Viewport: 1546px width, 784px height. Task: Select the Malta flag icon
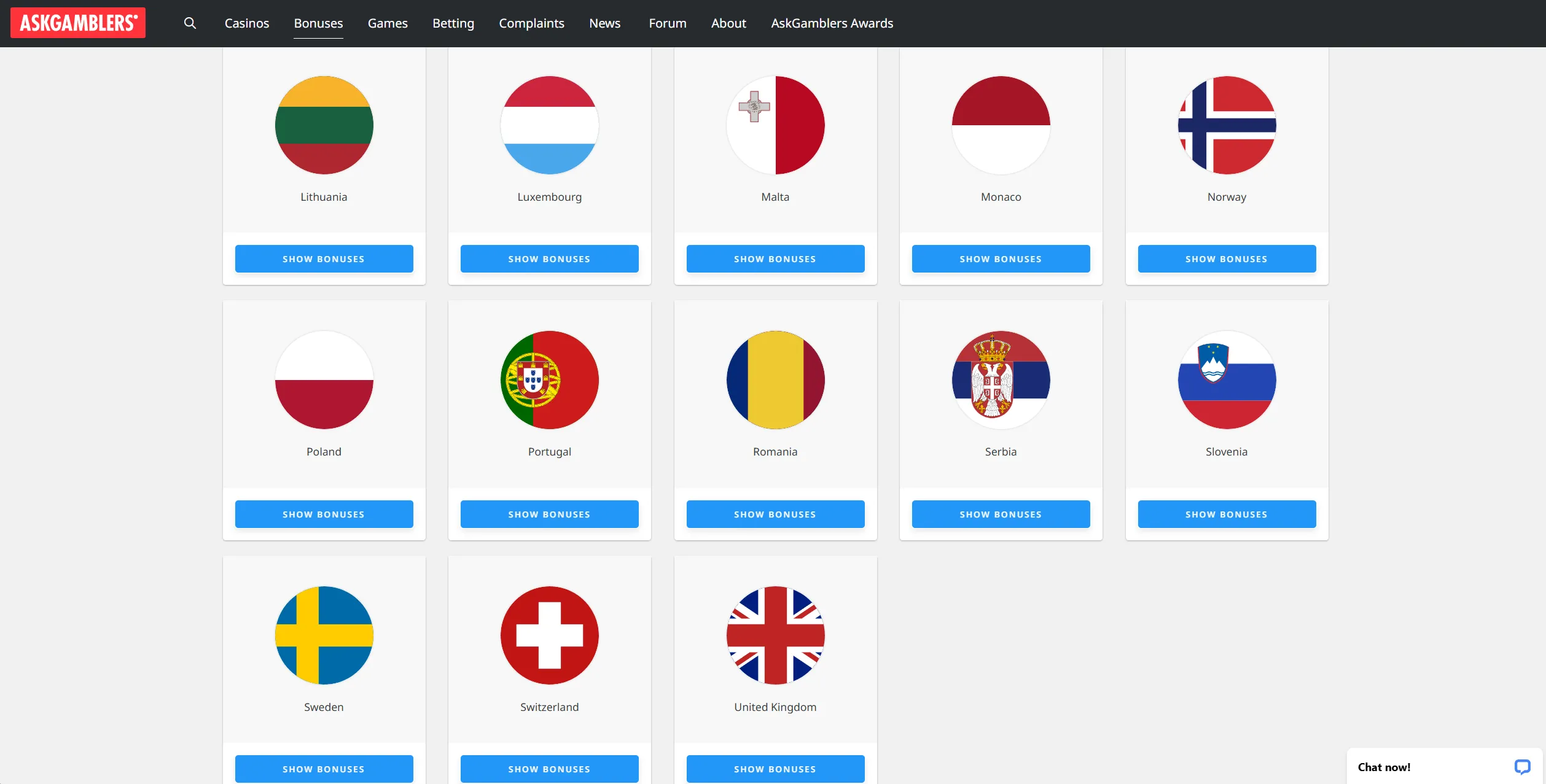775,125
